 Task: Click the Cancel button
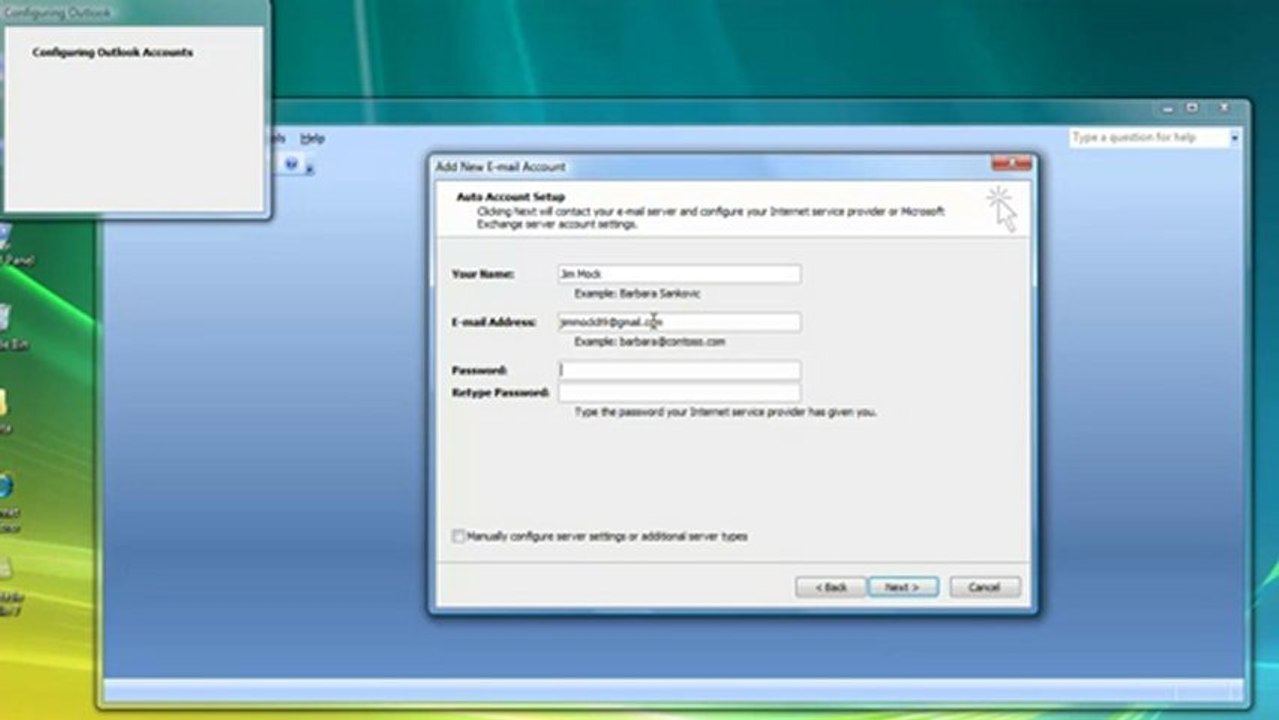point(984,587)
